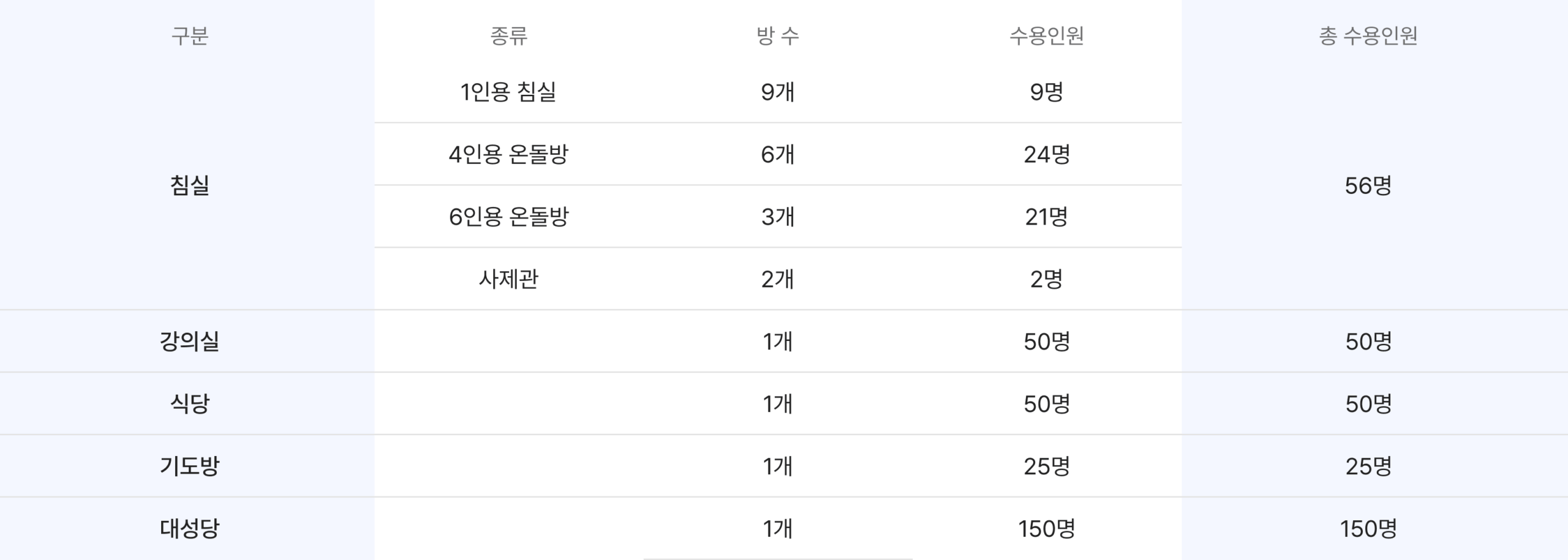Click the 구분 column header
The image size is (1568, 560).
point(189,35)
